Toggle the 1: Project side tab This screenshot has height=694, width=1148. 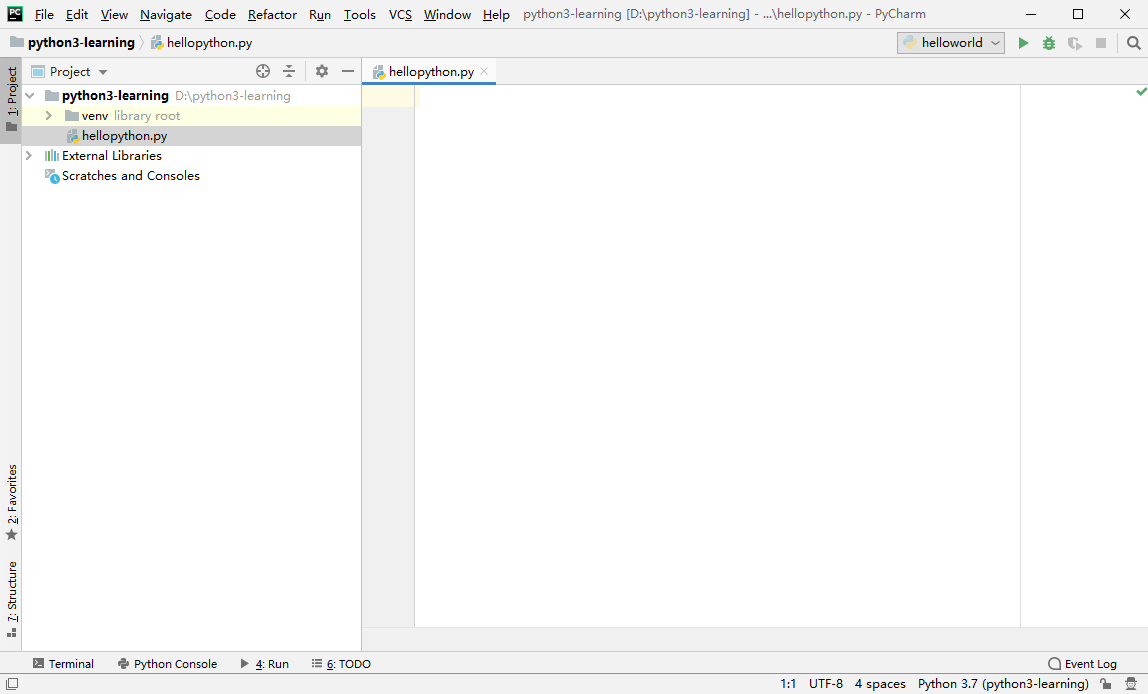pyautogui.click(x=11, y=100)
